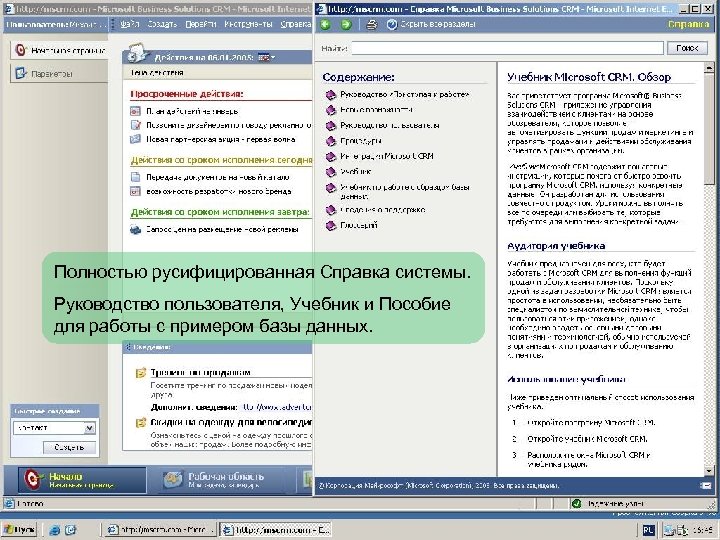The height and width of the screenshot is (540, 720).
Task: Click the purple book icon beside 'Процедуры'
Action: (x=331, y=141)
